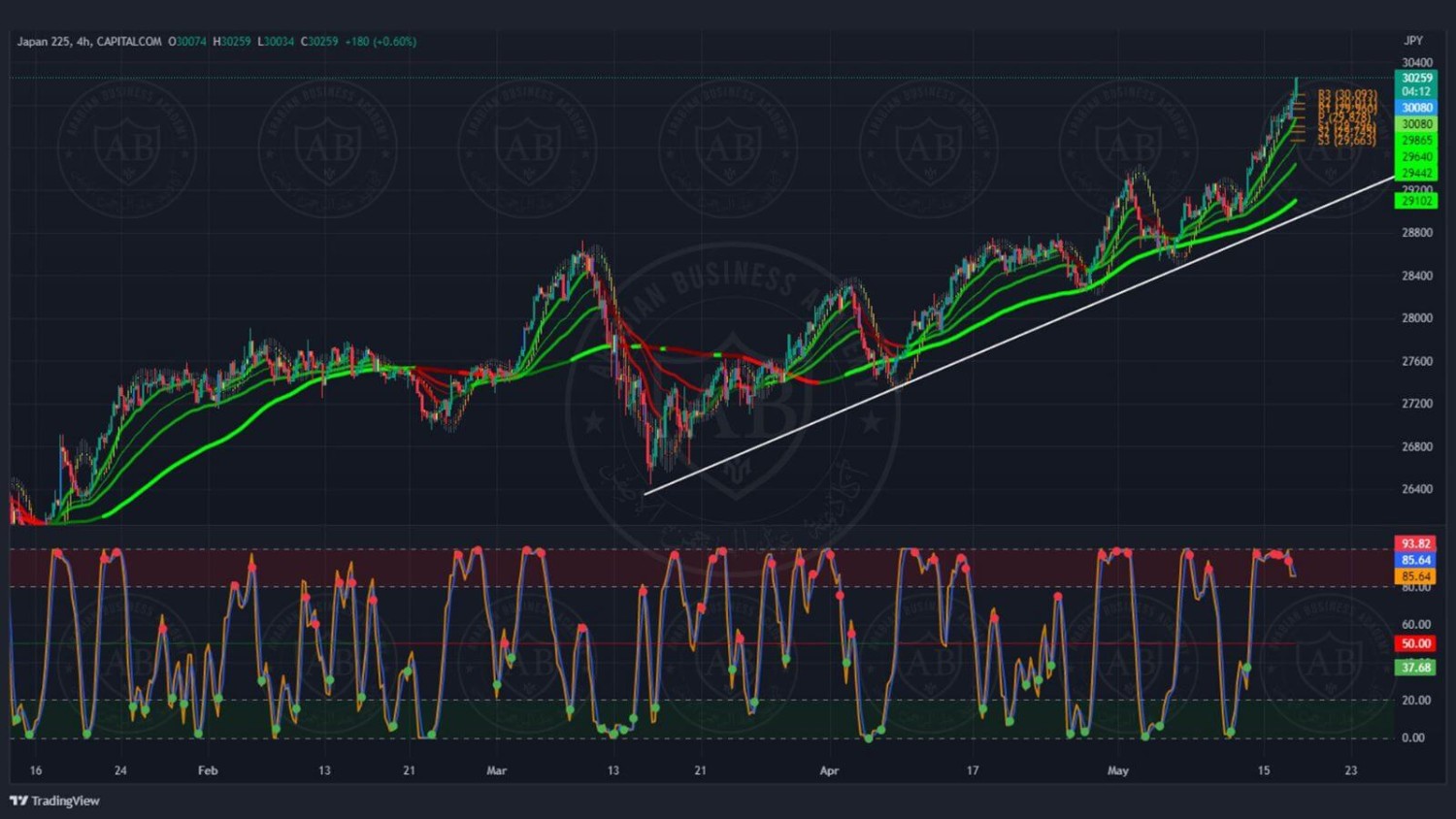
Task: Click the open value O30074
Action: point(187,42)
